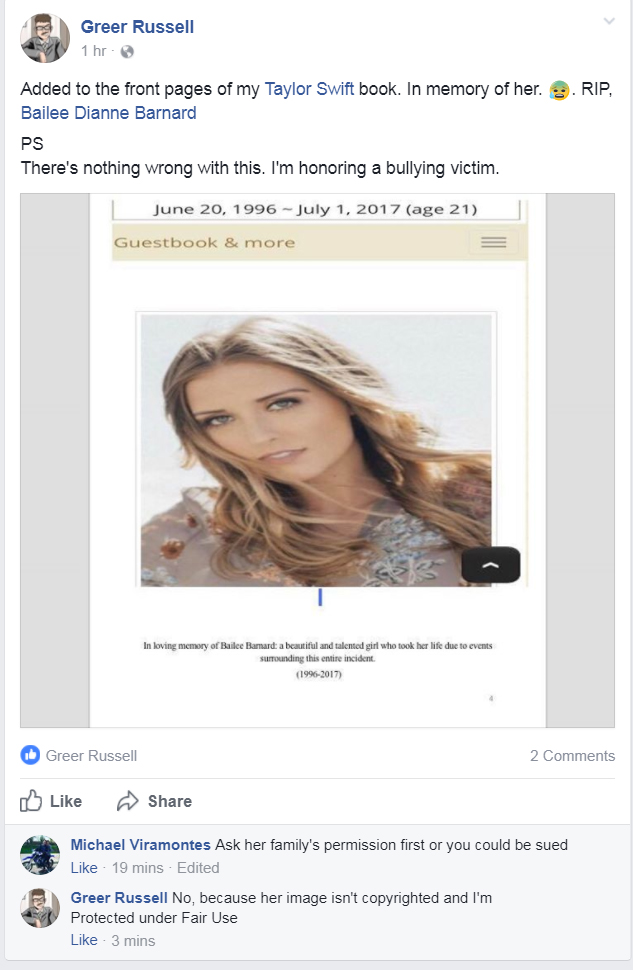This screenshot has width=633, height=970.
Task: Open Bailee Dianne Barnard profile link
Action: pos(108,113)
